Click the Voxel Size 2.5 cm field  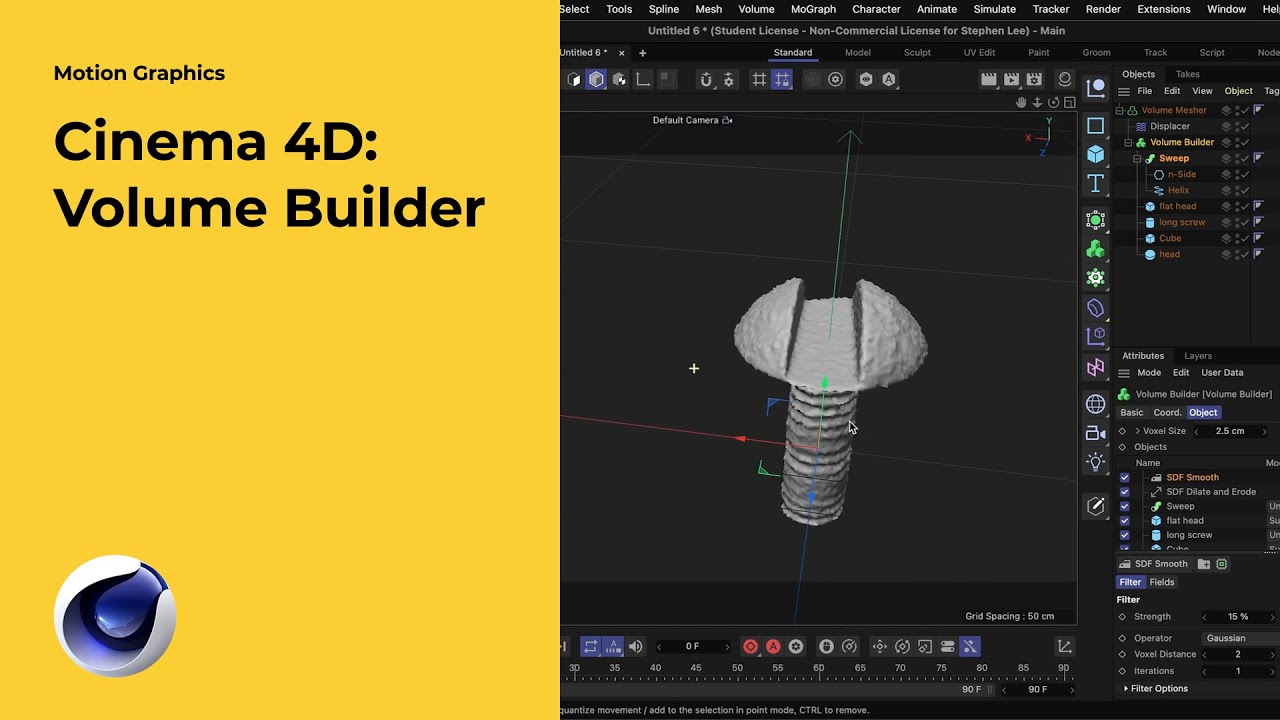pos(1230,431)
